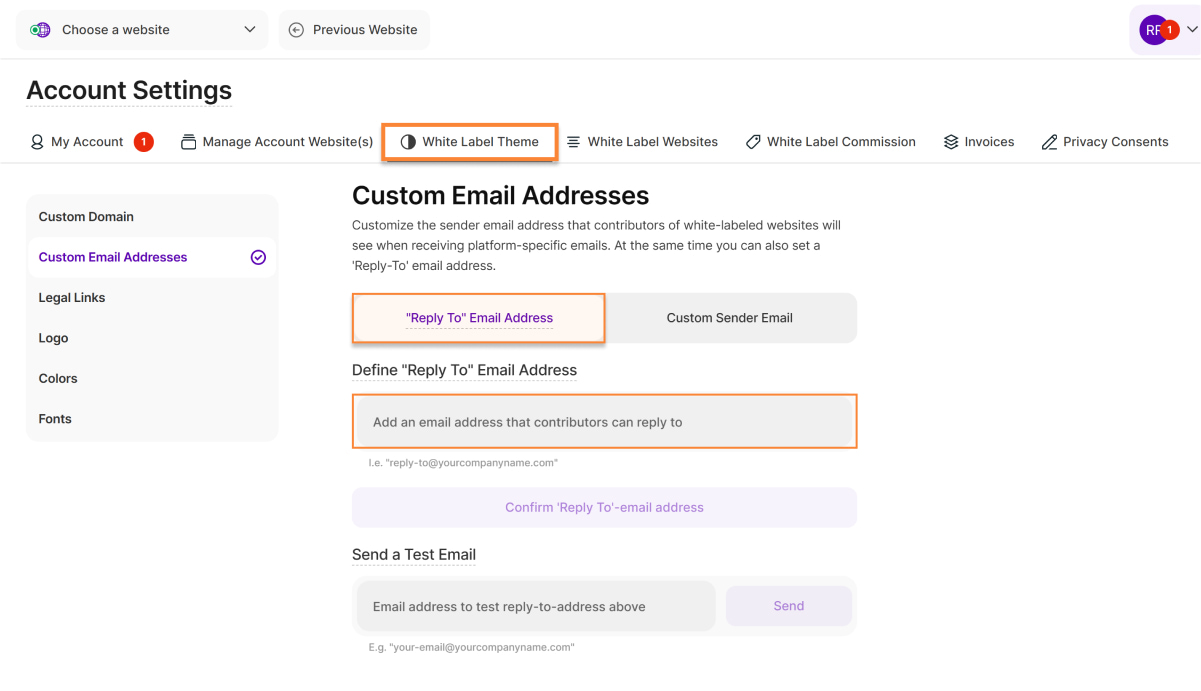Click the checkmark circle beside Custom Email Addresses
Screen dimensions: 1201x691
[258, 257]
